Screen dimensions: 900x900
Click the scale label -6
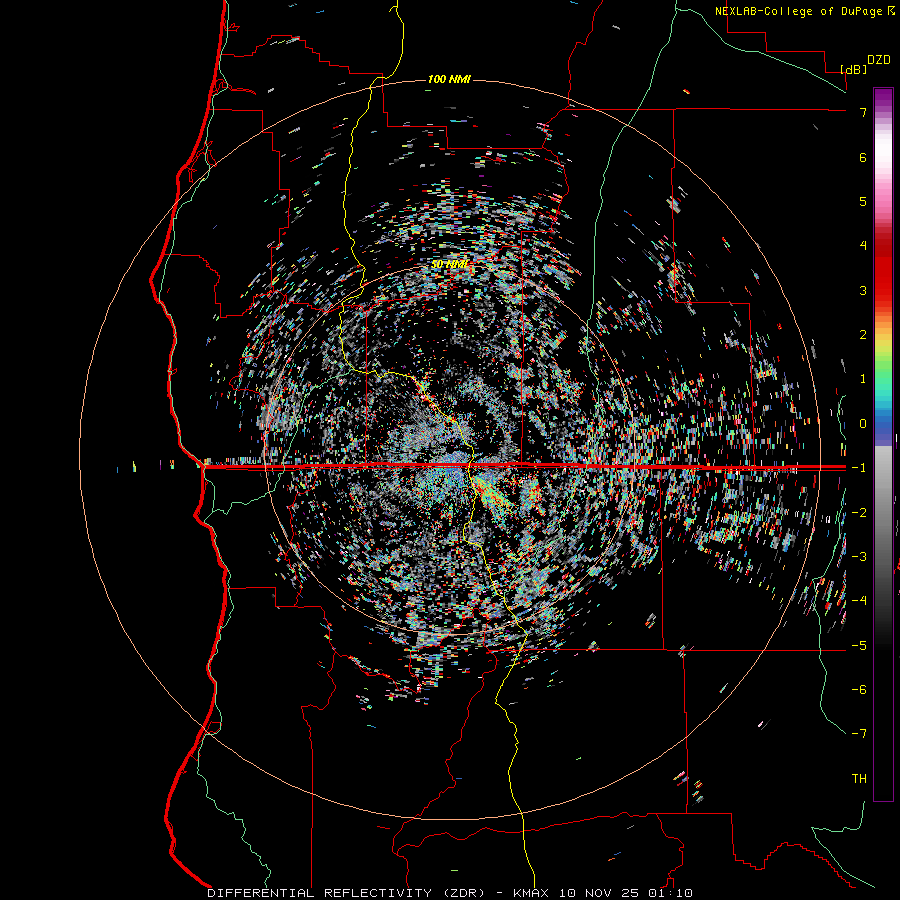tap(859, 690)
